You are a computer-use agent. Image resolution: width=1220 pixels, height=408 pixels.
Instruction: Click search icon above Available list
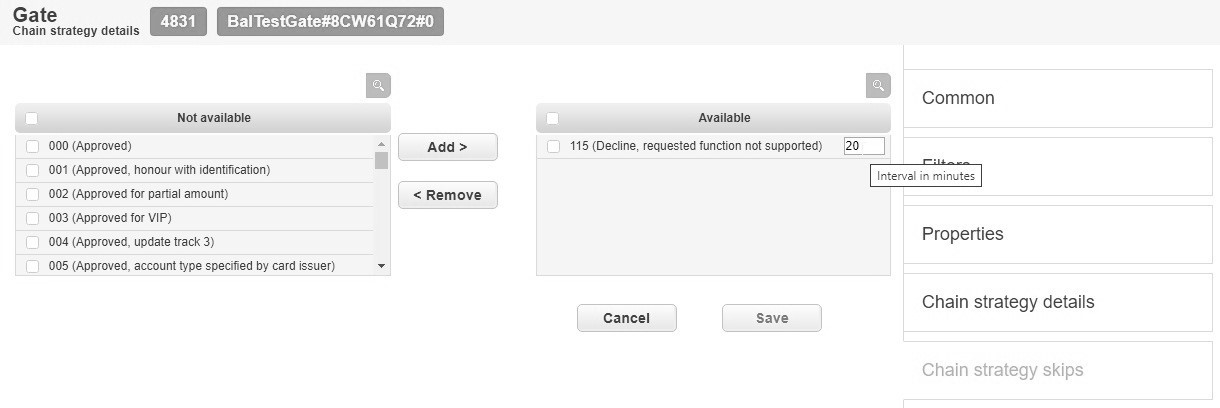point(878,86)
